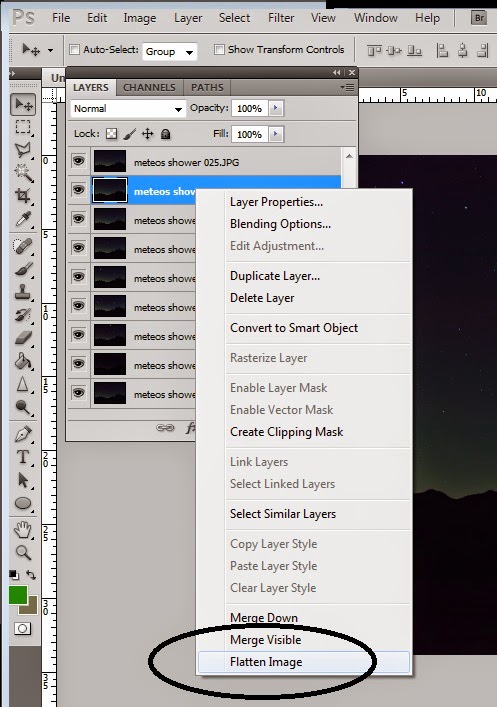Click the lock all padlock icon
497x707 pixels.
(x=166, y=134)
